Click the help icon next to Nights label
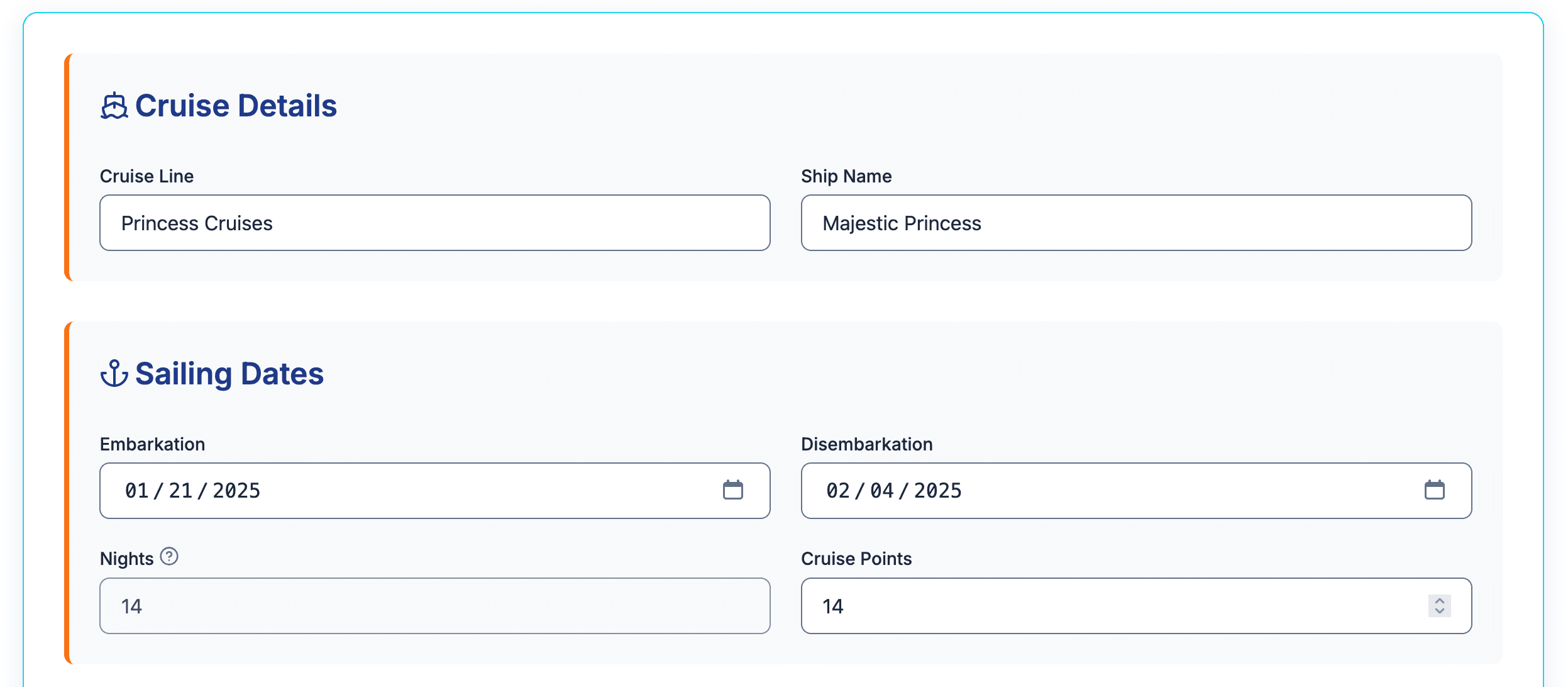This screenshot has width=1568, height=687. 168,556
